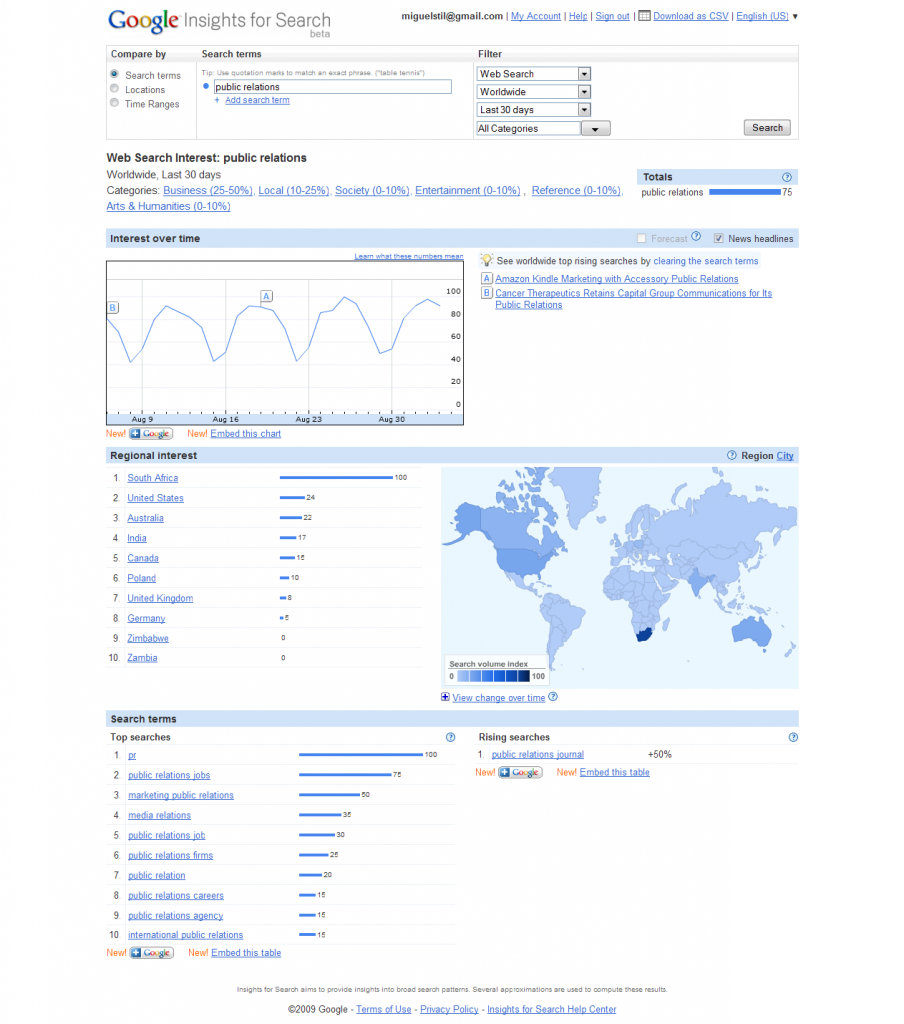Open the My Account link
Screen dimensions: 904x1024
pyautogui.click(x=536, y=16)
